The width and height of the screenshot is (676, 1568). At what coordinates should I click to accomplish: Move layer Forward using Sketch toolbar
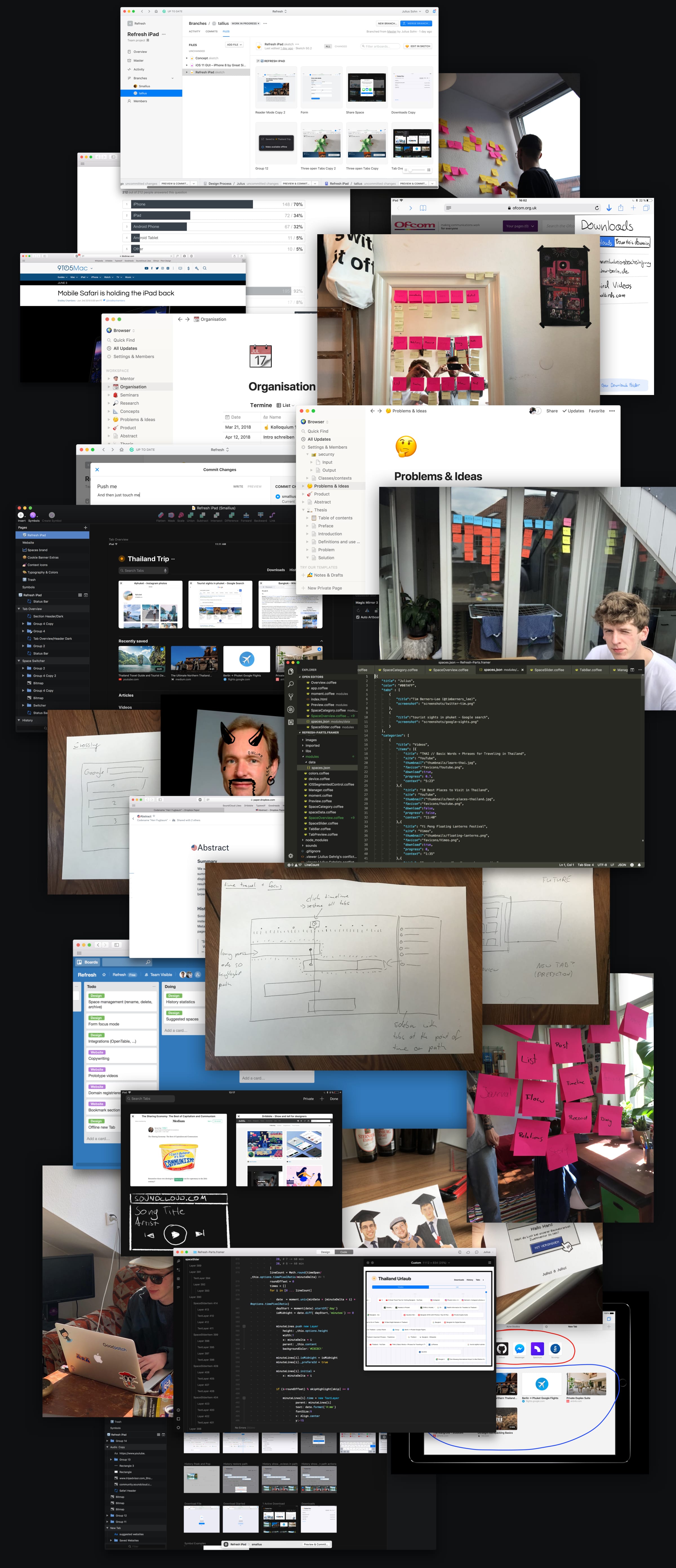tap(246, 516)
